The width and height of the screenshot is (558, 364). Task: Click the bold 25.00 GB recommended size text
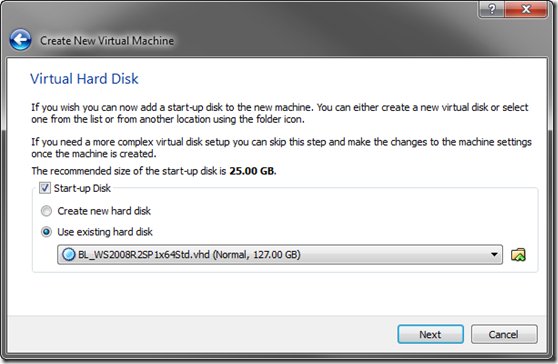[252, 171]
